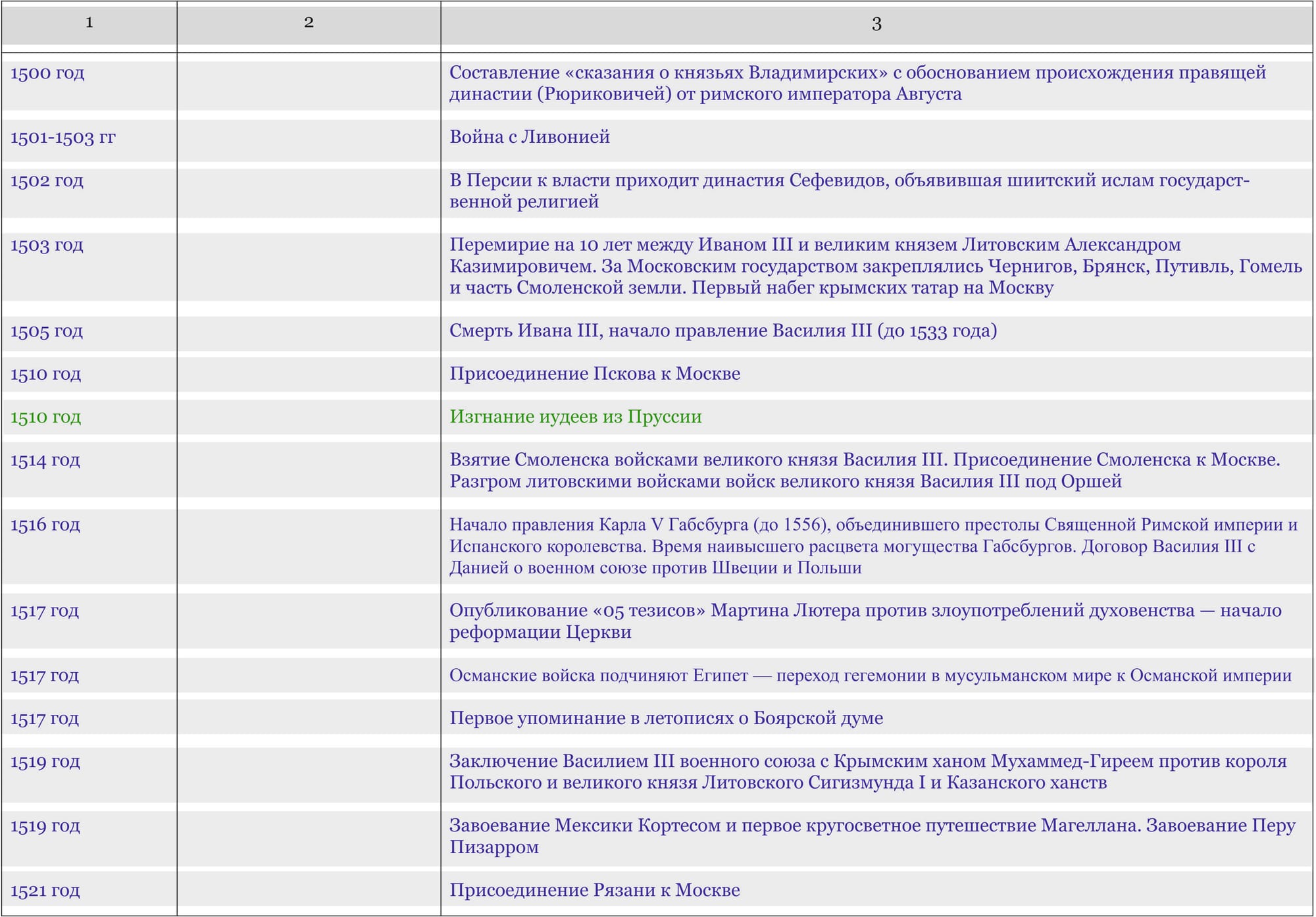Click the entry about тезисов Мартина Лютера
The width and height of the screenshot is (1316, 917).
pyautogui.click(x=865, y=621)
